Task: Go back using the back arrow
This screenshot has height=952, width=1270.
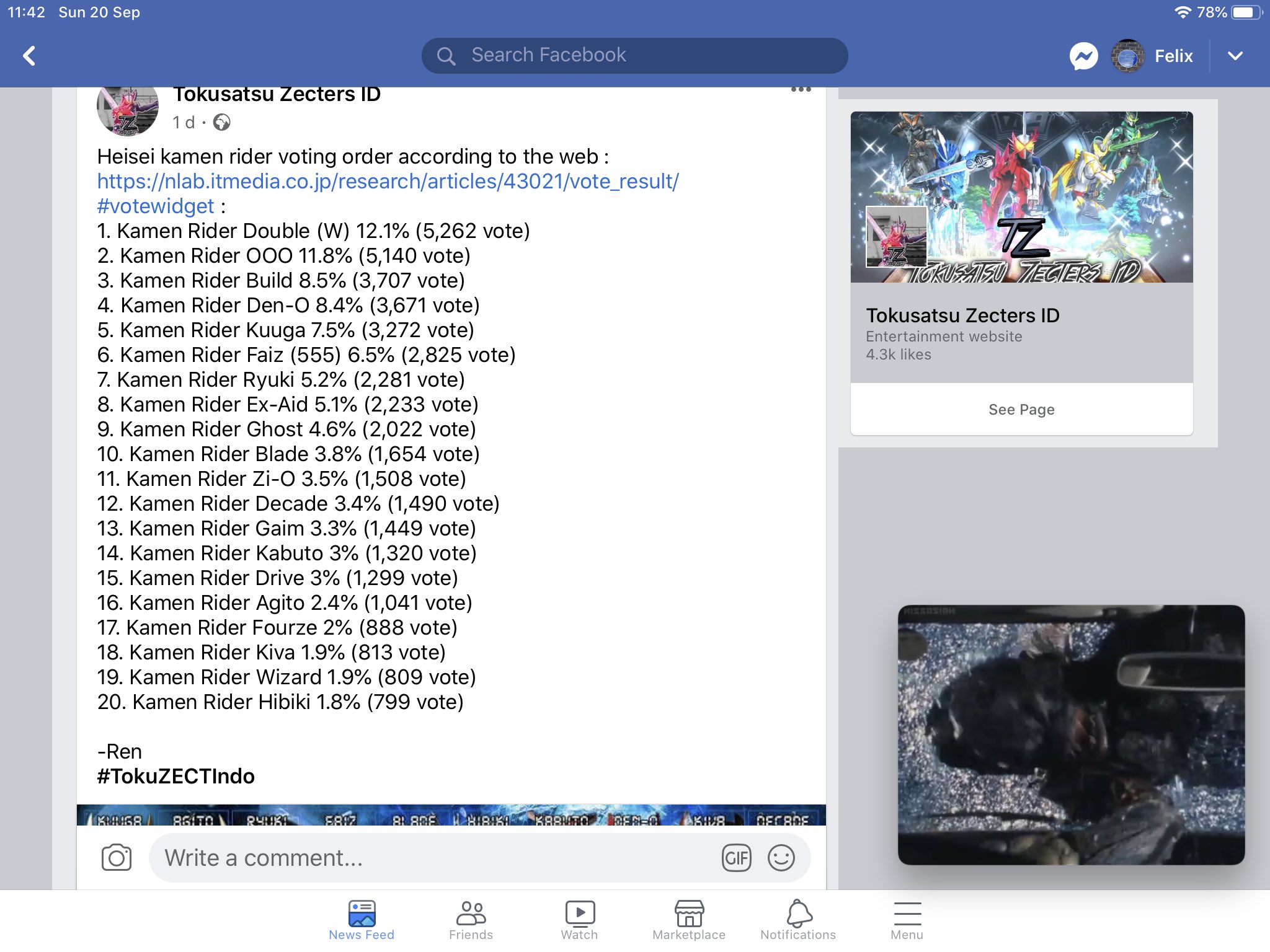Action: coord(29,56)
